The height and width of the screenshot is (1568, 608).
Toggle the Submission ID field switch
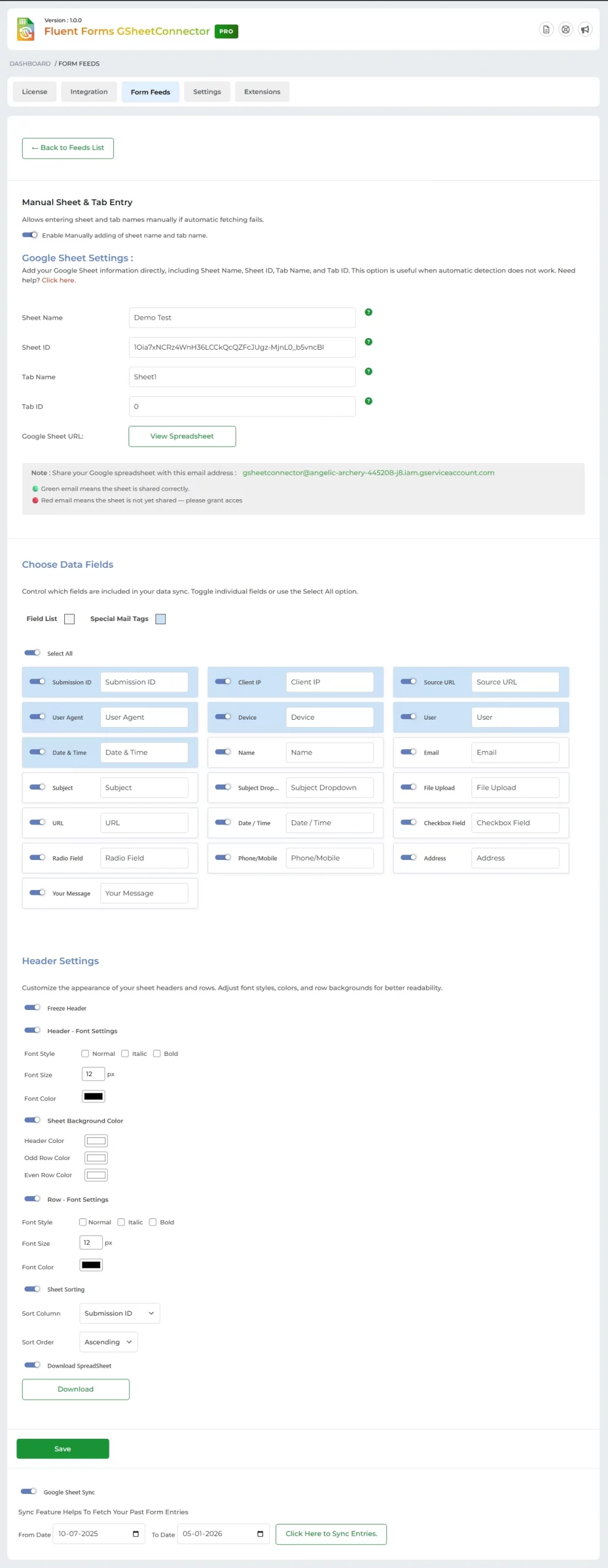pos(37,681)
